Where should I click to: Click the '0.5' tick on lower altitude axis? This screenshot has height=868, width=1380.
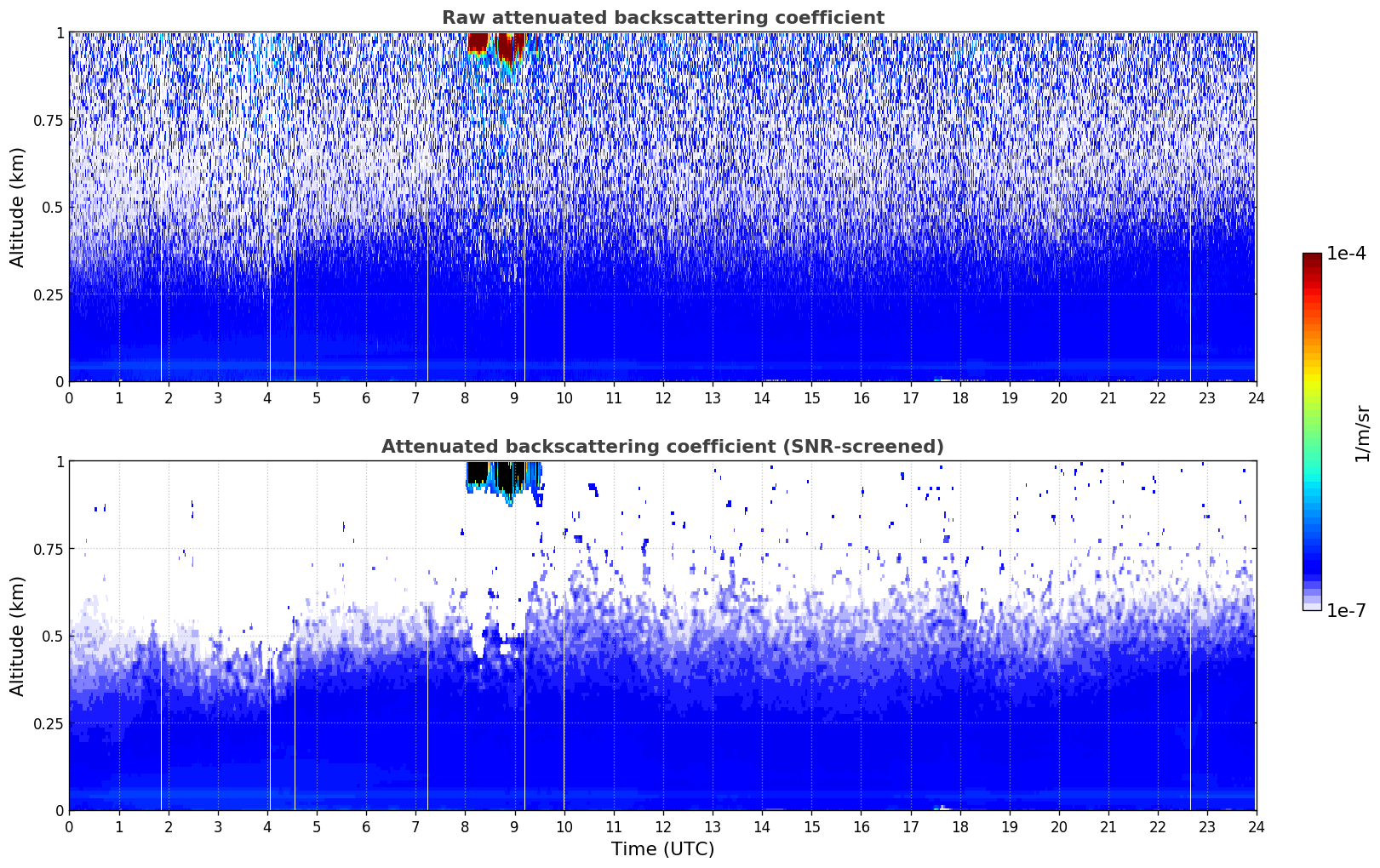[52, 636]
